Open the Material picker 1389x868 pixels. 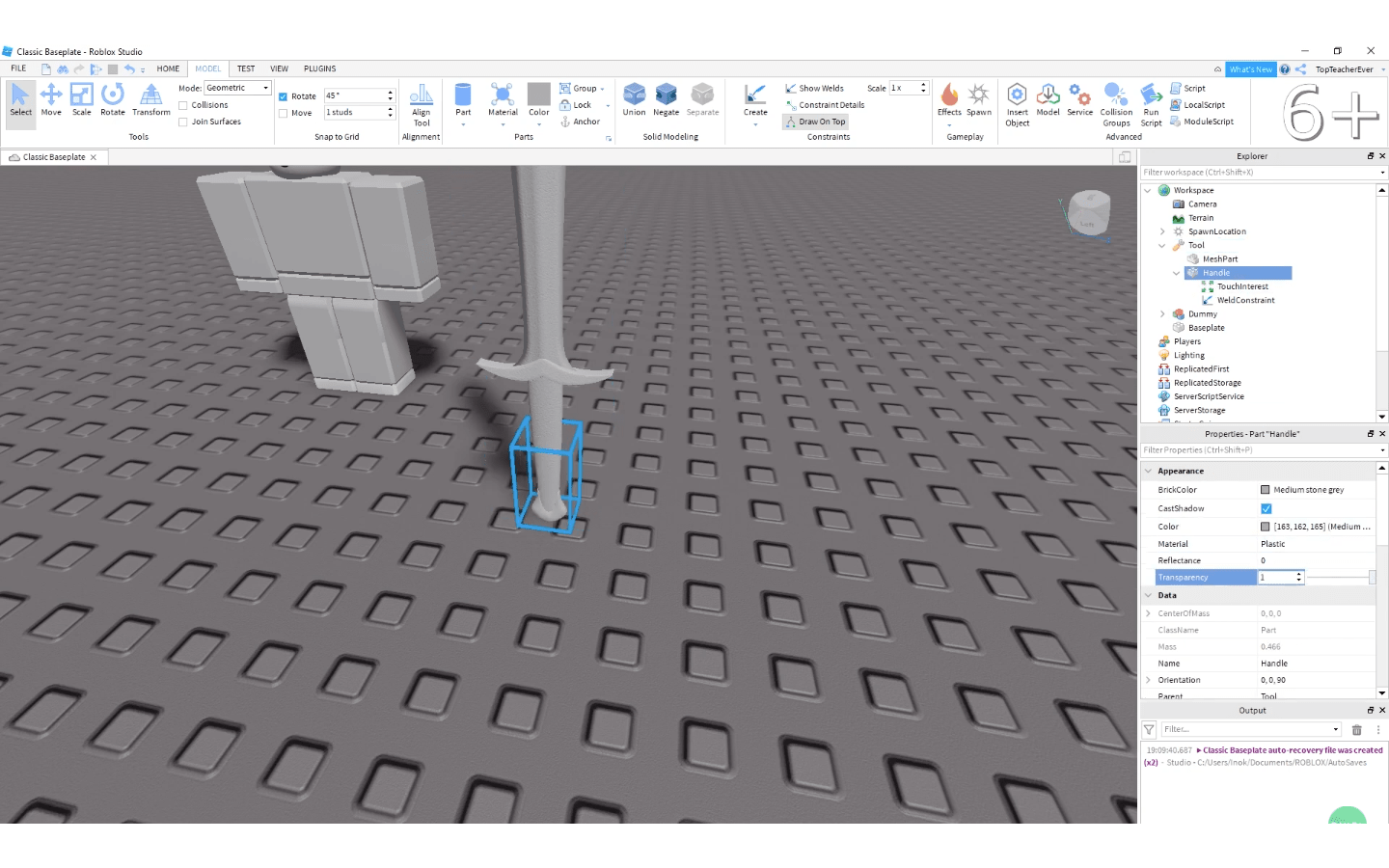click(503, 100)
